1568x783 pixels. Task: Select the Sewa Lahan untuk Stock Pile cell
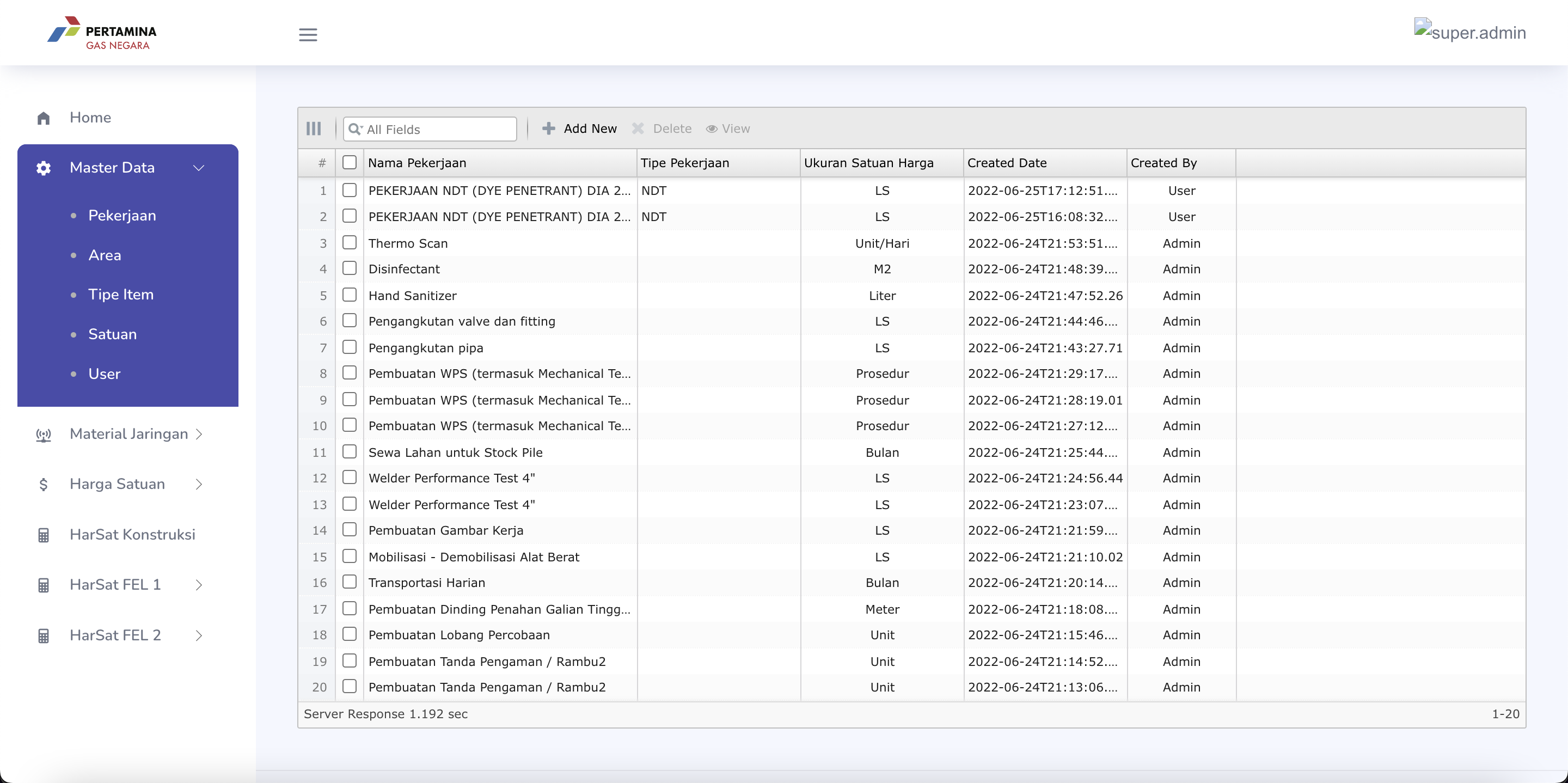point(500,452)
